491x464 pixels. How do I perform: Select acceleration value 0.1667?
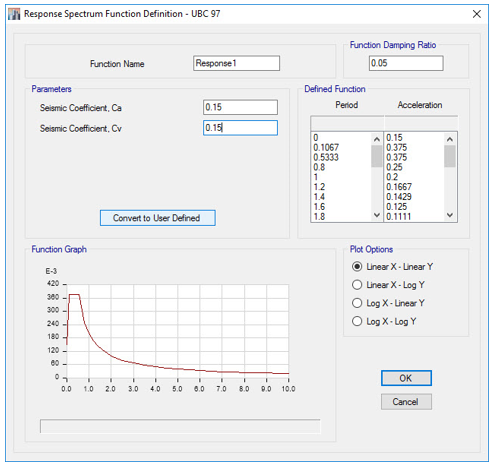click(399, 187)
